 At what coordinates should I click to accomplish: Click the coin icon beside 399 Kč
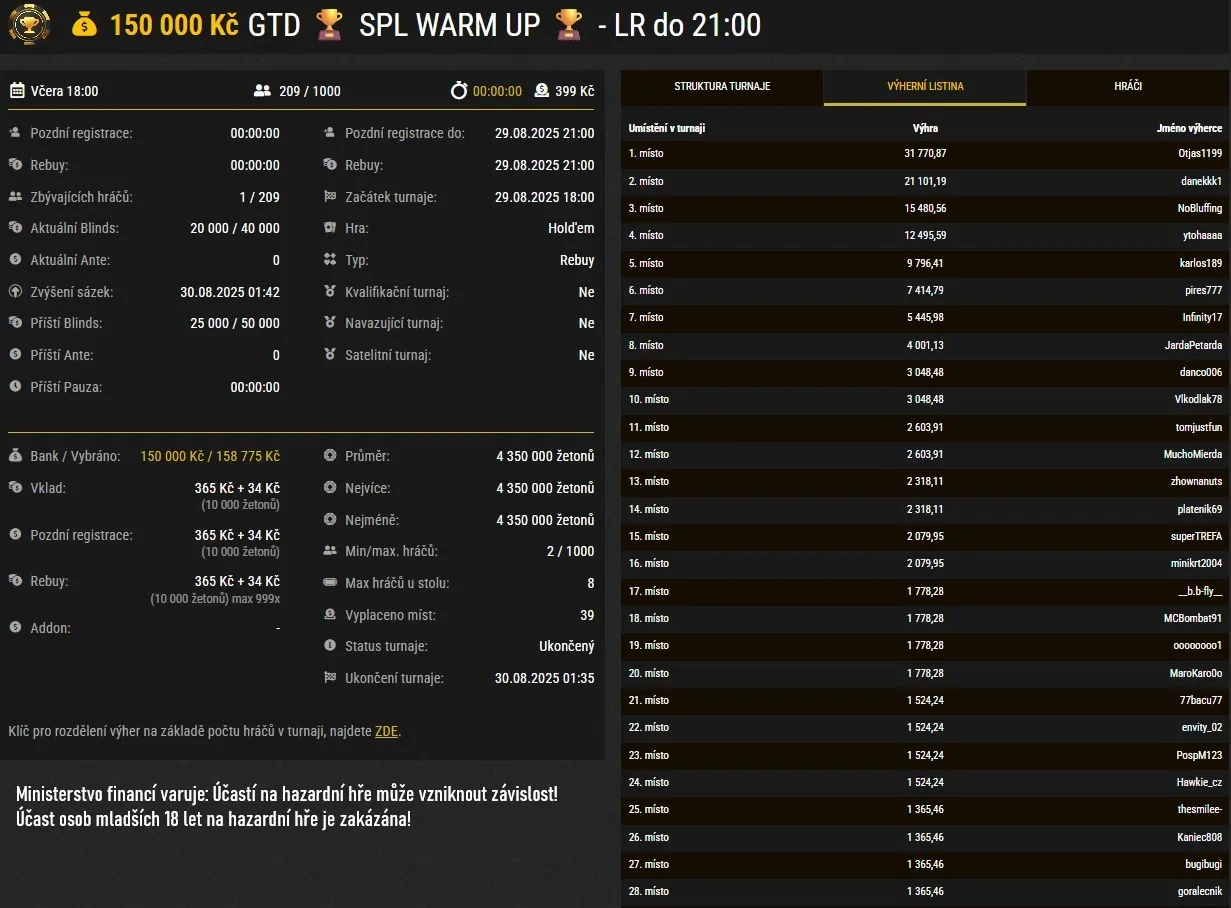coord(541,90)
